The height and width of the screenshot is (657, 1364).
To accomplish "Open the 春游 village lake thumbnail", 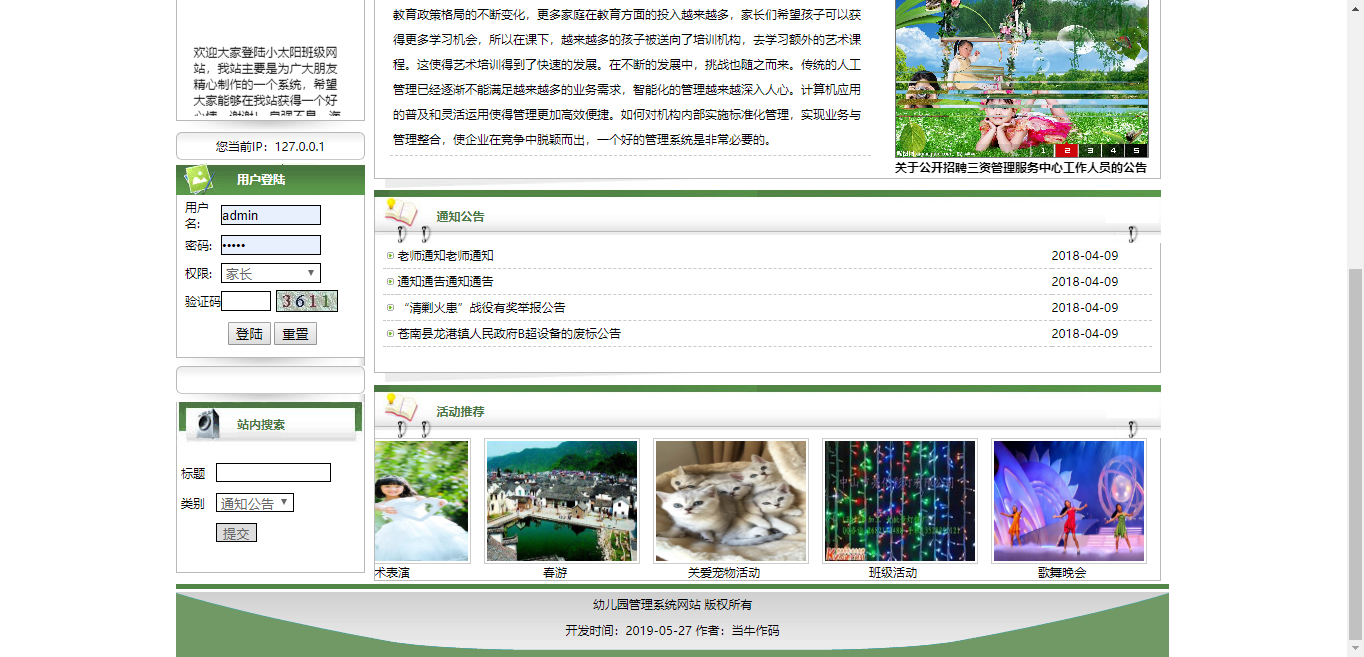I will point(561,501).
